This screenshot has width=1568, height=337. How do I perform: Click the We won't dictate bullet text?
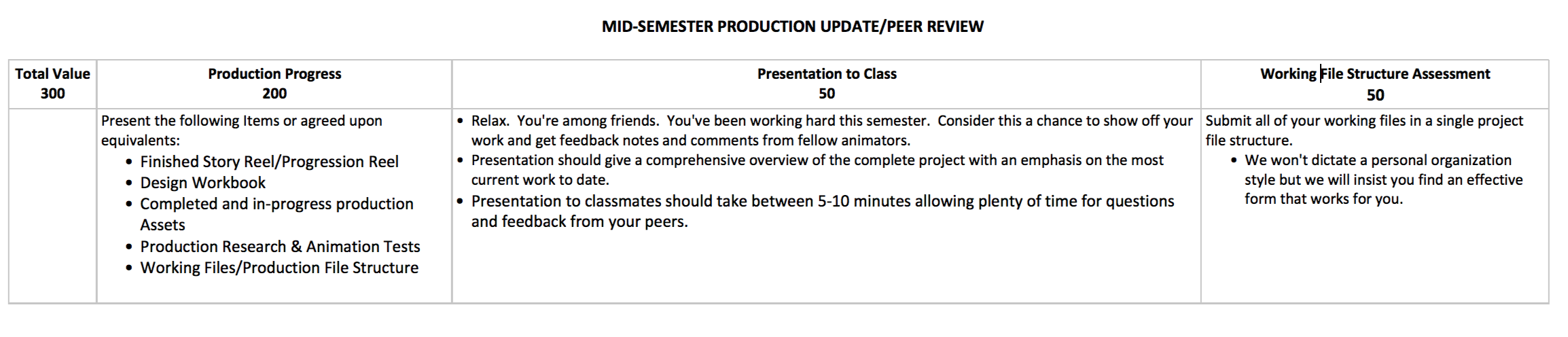1378,160
